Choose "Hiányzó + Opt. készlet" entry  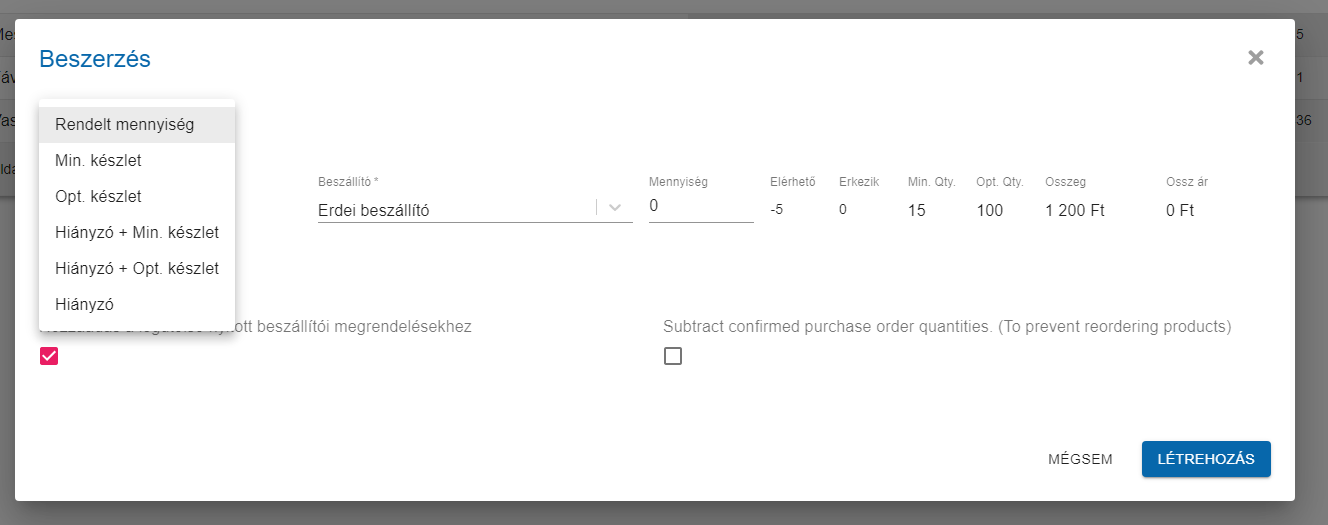137,268
